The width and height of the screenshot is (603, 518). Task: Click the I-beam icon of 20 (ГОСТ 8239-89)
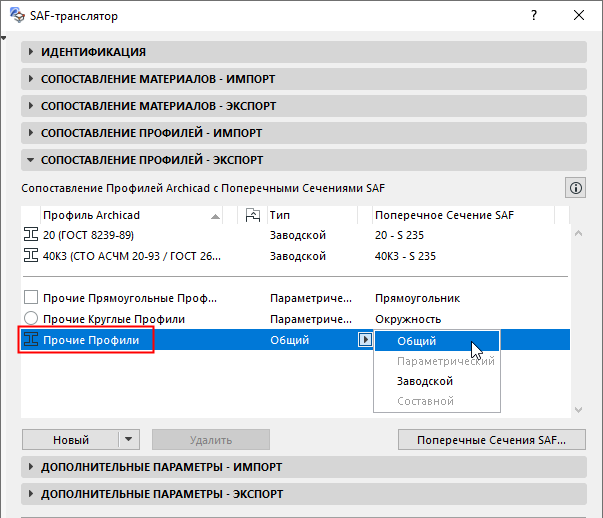click(x=31, y=234)
